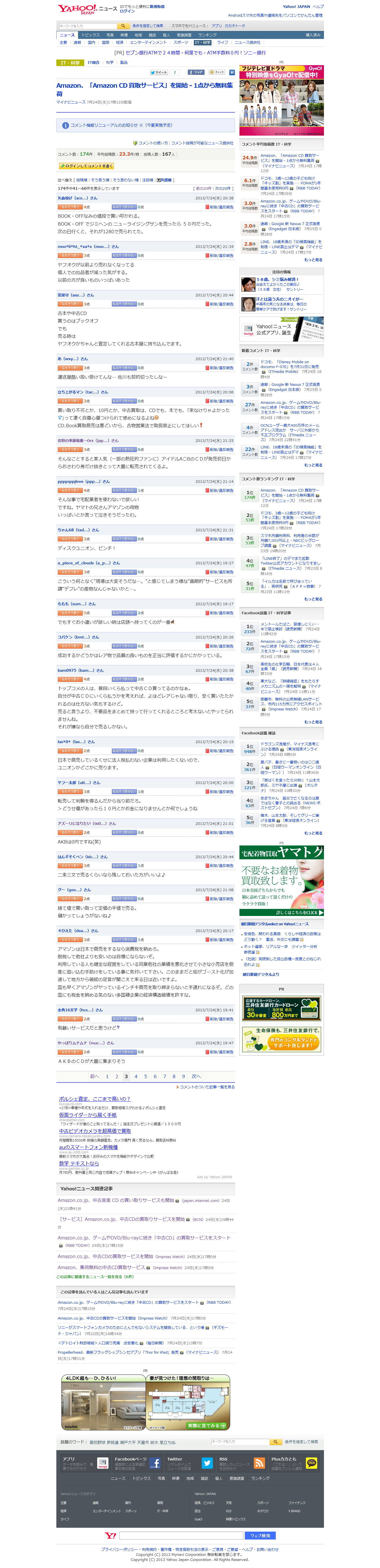Open the suumo 4LDK room ad image

(x=103, y=1402)
